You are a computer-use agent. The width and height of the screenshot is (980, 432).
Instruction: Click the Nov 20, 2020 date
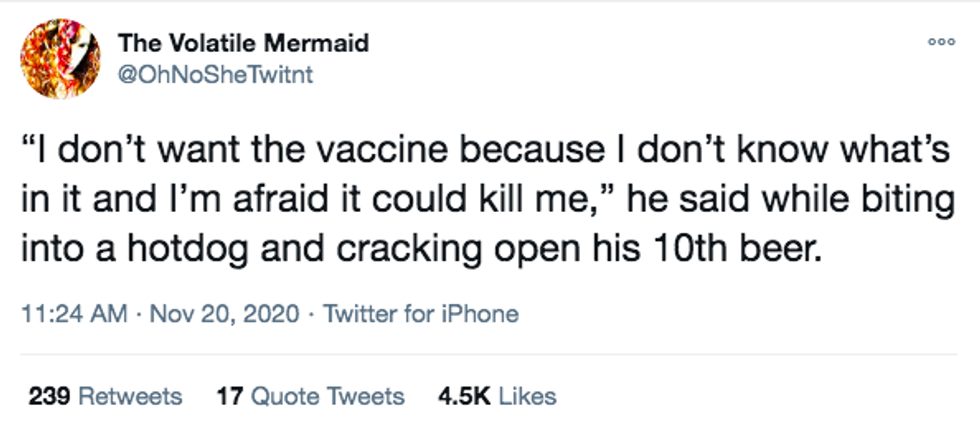tap(223, 314)
